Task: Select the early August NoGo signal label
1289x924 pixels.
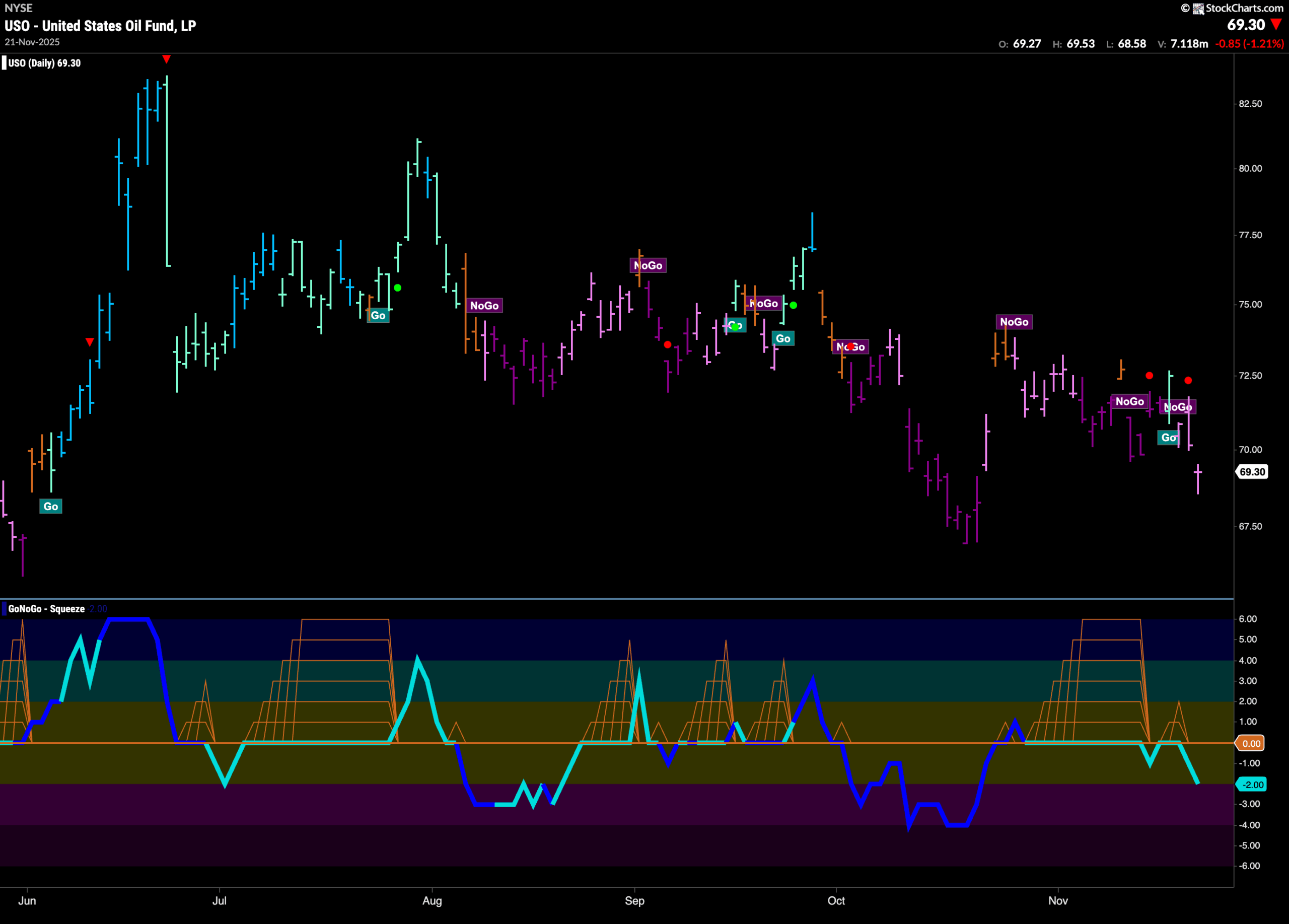Action: [x=484, y=306]
